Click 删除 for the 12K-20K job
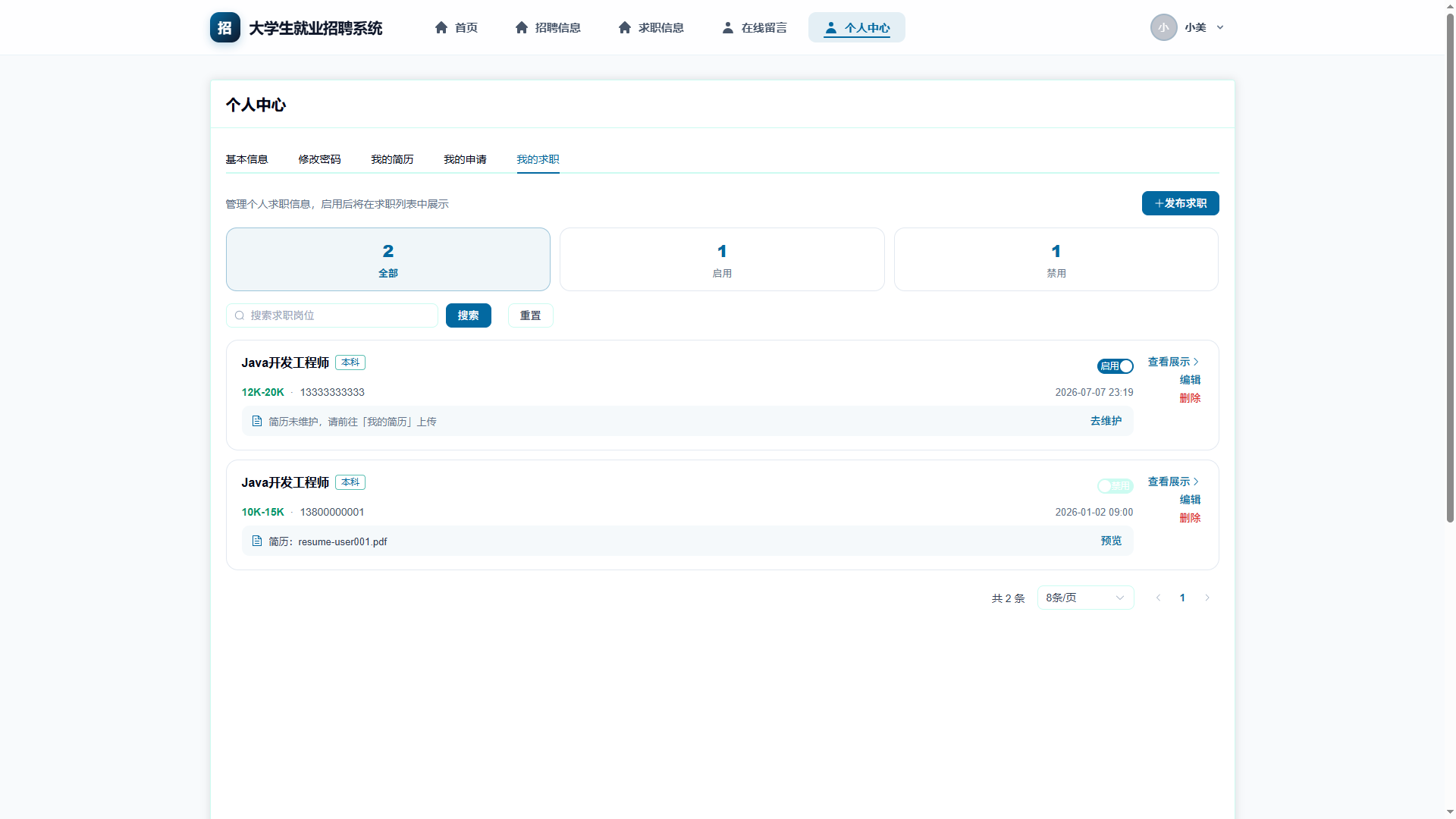Screen dimensions: 1456x819 click(1191, 398)
